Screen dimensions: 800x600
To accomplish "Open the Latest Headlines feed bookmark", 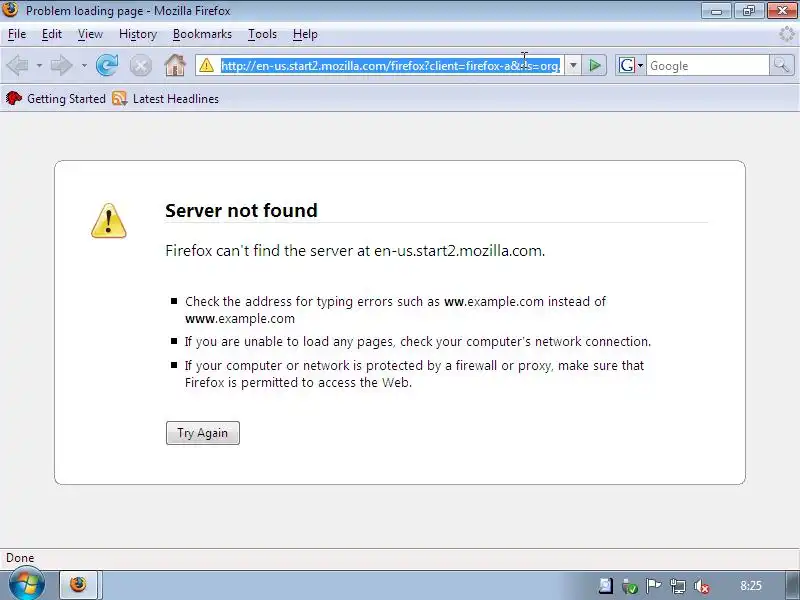I will pos(165,98).
